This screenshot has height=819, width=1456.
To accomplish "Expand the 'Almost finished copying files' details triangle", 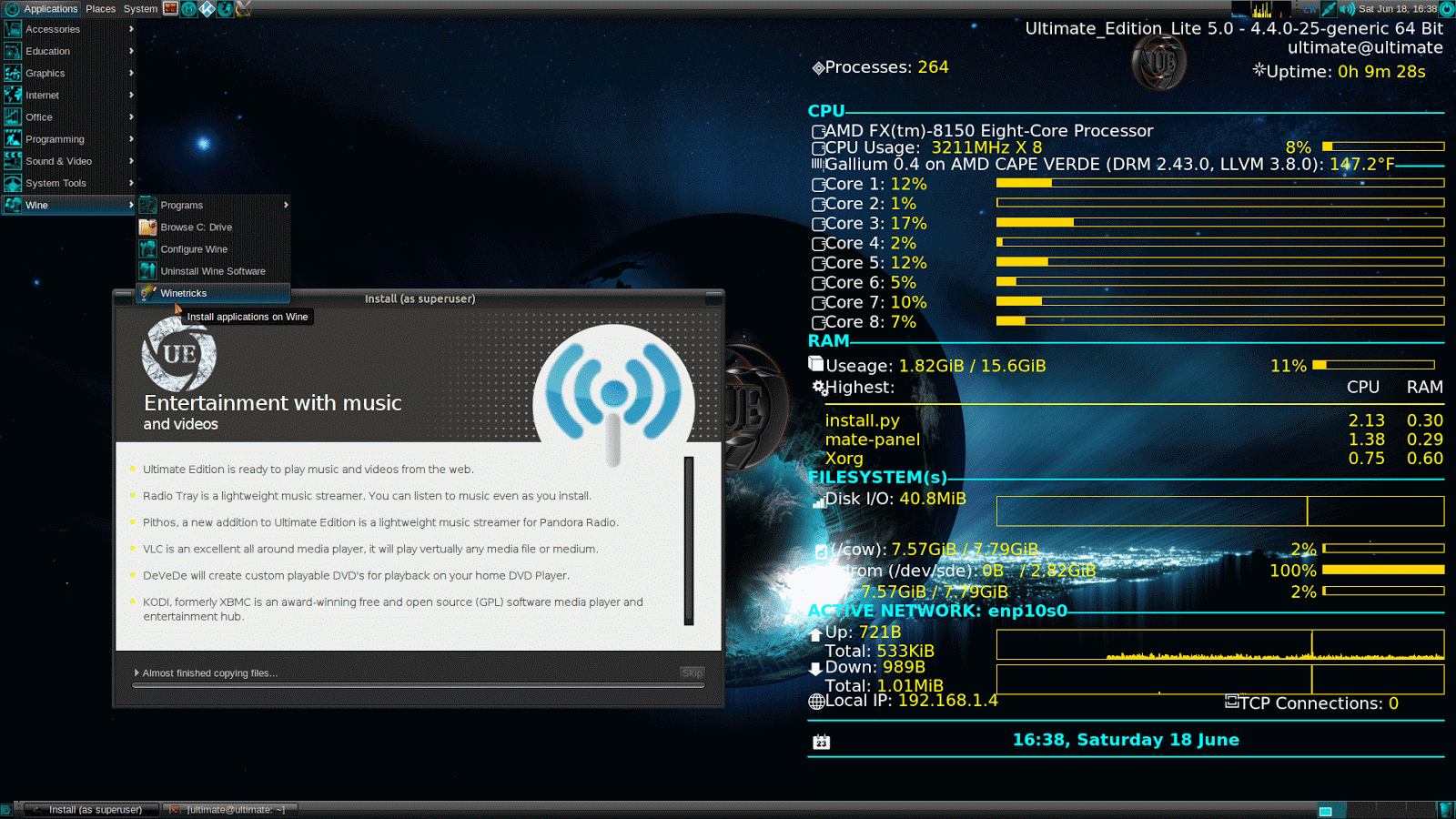I will (x=136, y=672).
